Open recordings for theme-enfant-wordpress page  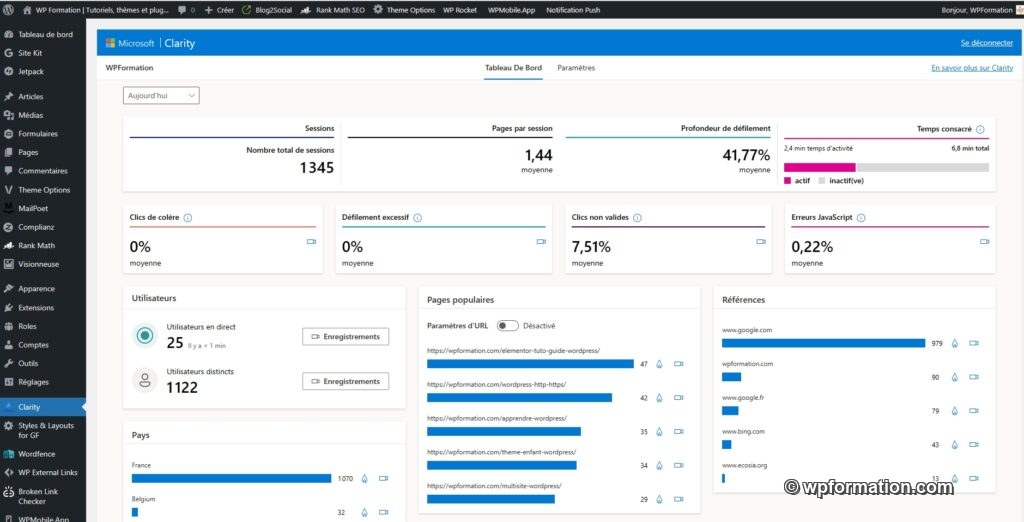679,465
